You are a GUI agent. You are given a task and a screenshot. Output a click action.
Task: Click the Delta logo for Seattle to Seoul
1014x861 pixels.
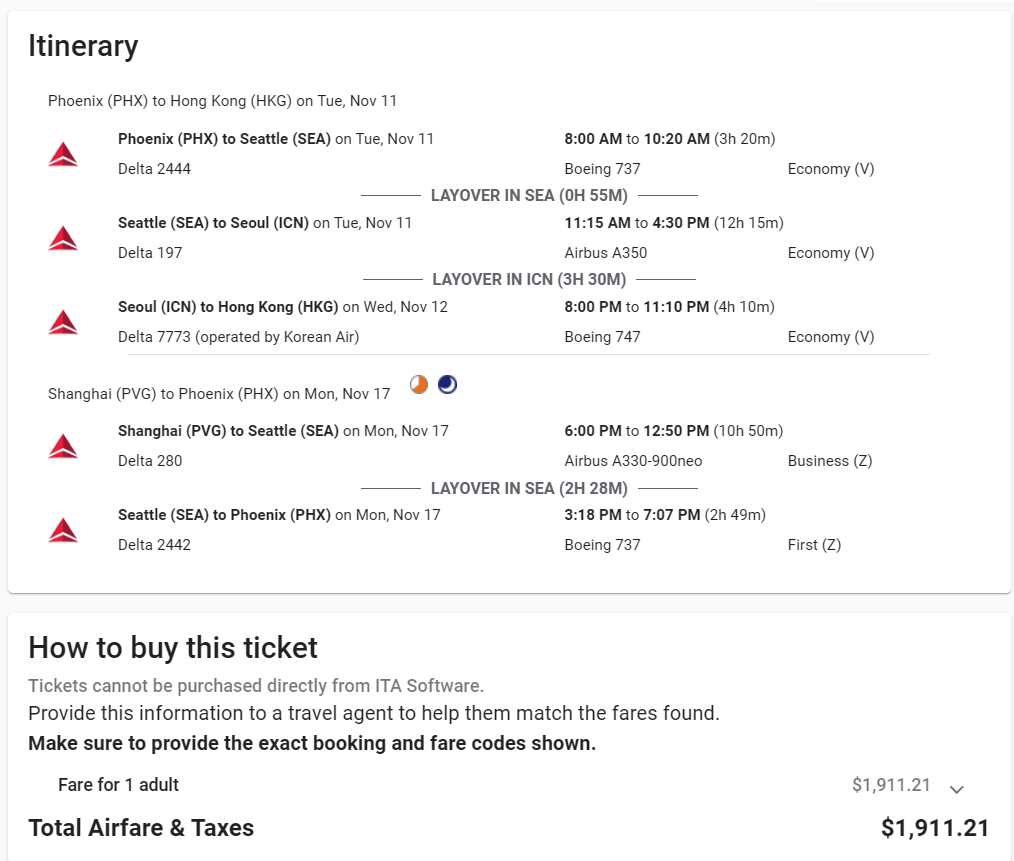point(63,238)
